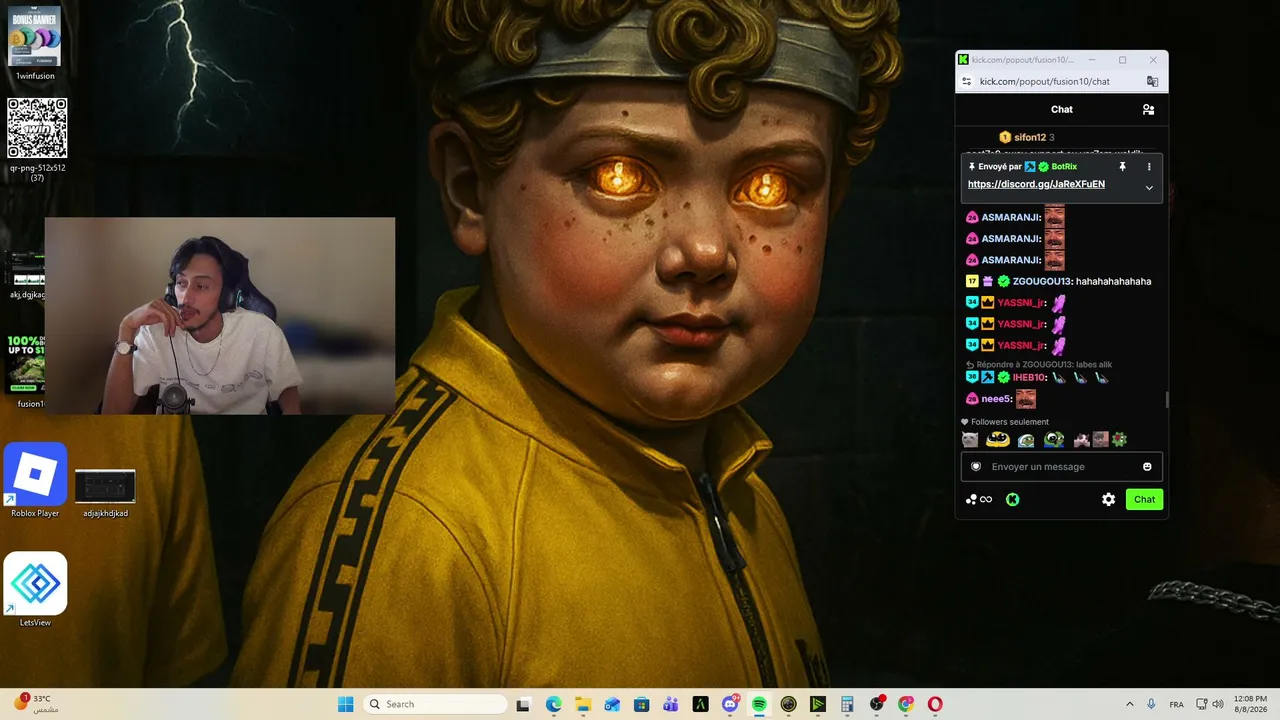The width and height of the screenshot is (1280, 720).
Task: Click the microphone tray icon
Action: click(1151, 704)
